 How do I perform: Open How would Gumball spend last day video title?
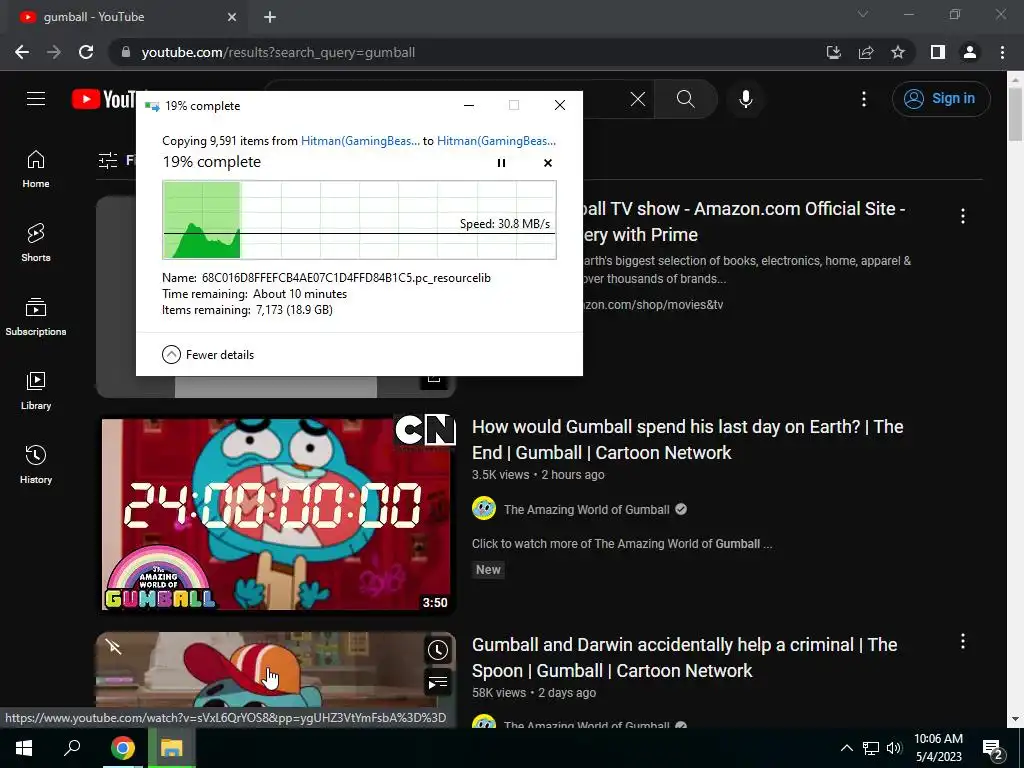(688, 440)
